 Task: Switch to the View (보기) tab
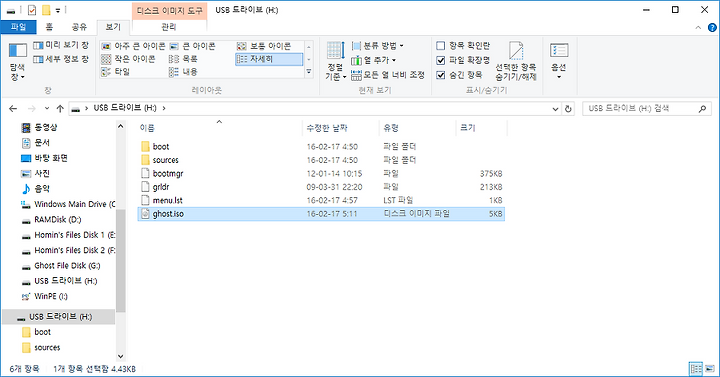[x=113, y=27]
